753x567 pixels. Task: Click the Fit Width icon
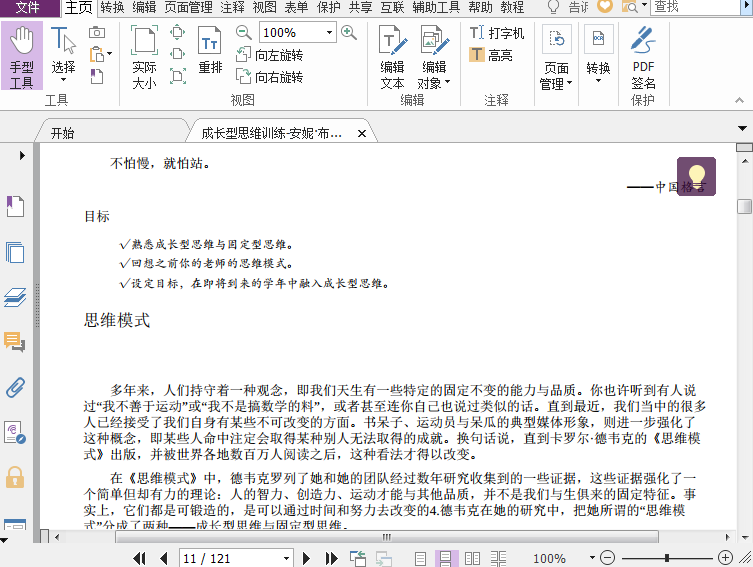coord(178,53)
